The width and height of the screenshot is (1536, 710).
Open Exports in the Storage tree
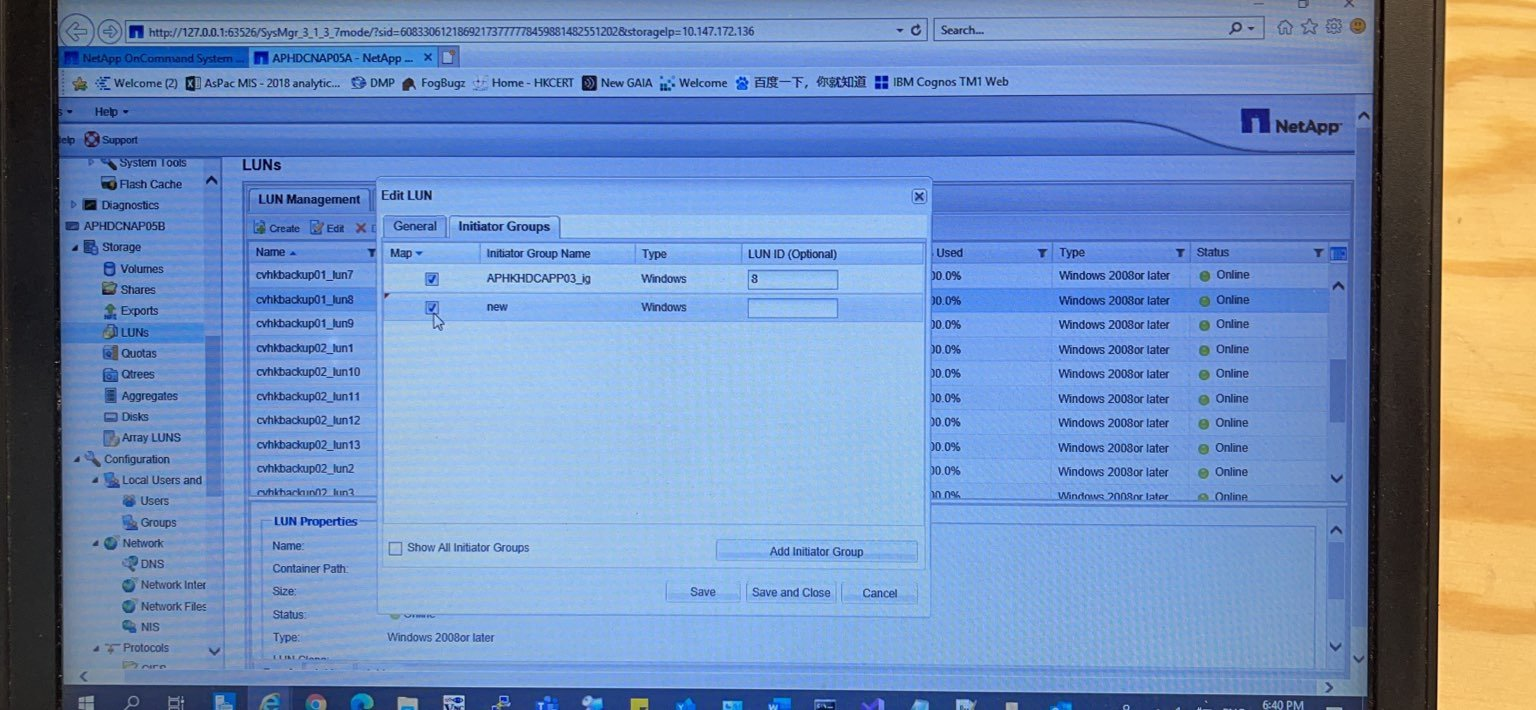tap(139, 311)
